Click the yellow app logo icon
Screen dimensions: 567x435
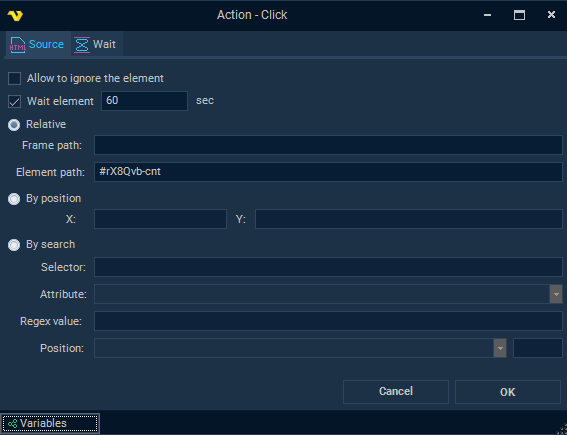[15, 16]
